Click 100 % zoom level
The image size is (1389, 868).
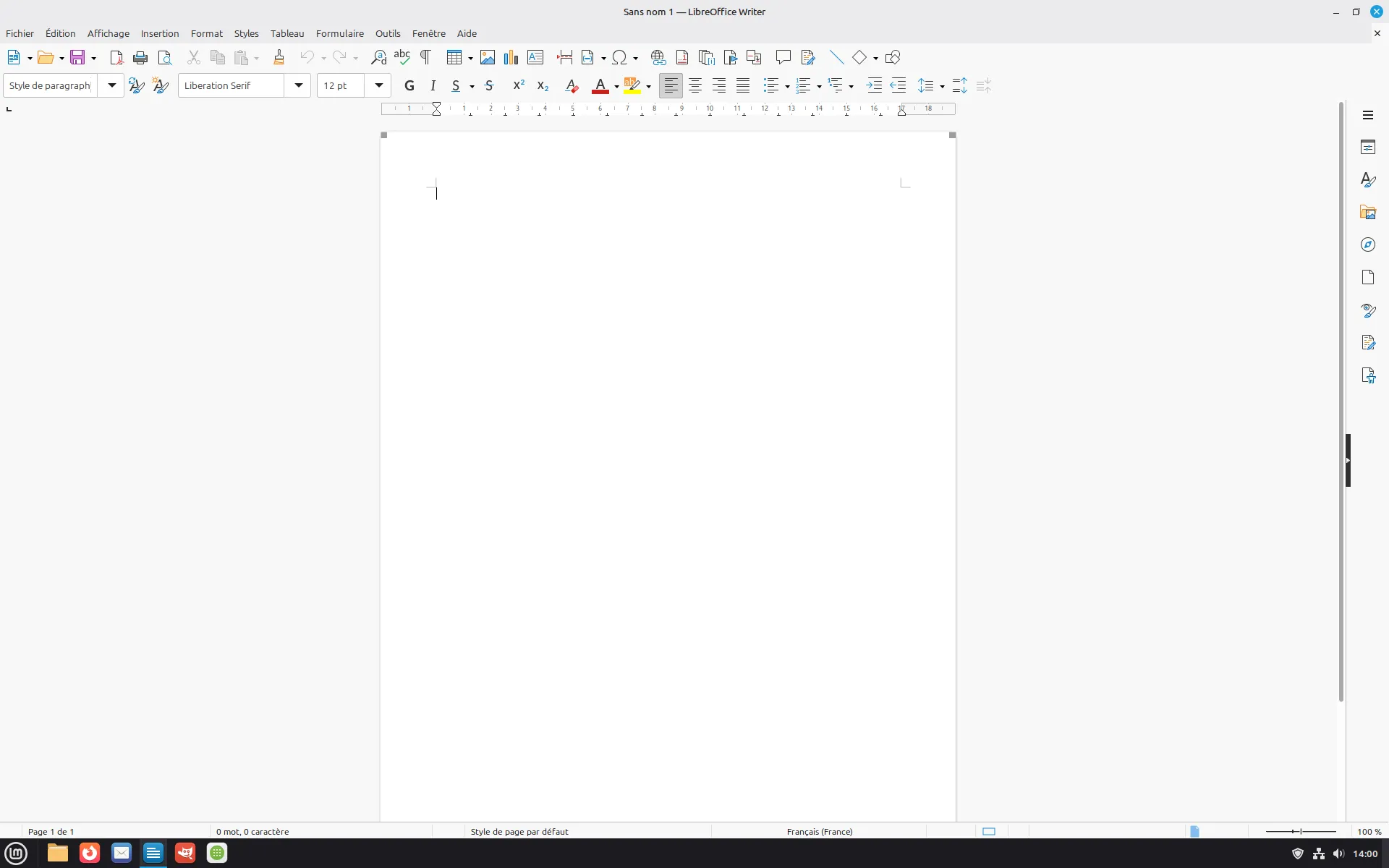1369,832
